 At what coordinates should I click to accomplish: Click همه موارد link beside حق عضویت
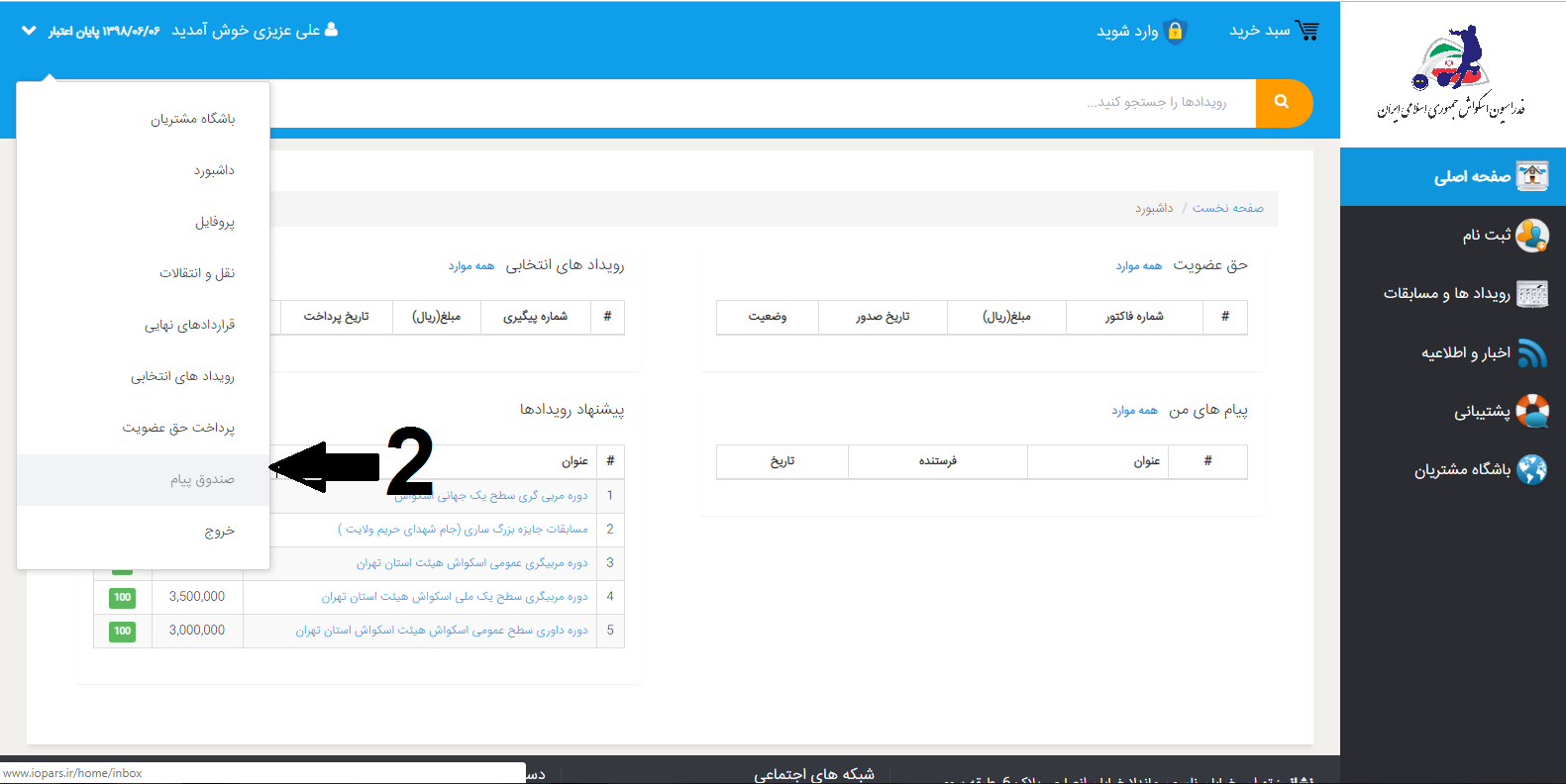click(1138, 266)
